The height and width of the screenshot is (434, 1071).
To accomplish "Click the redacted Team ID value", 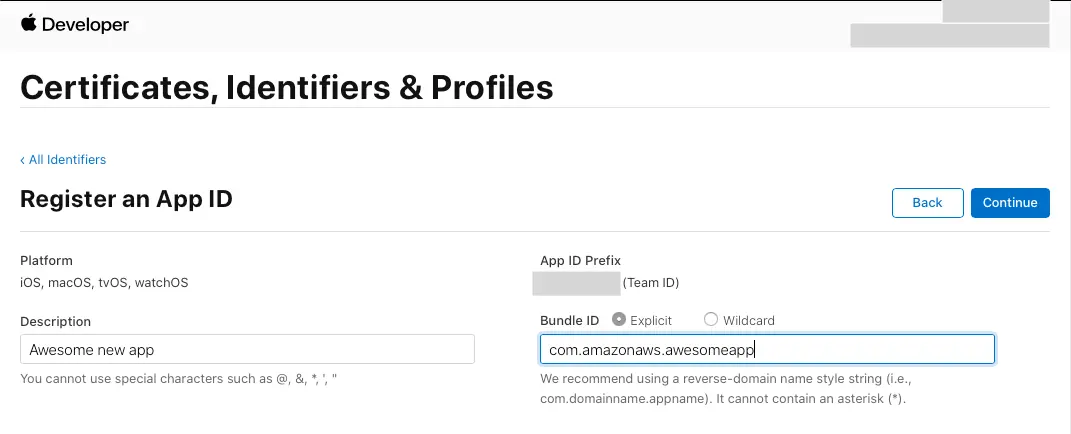I will 576,283.
